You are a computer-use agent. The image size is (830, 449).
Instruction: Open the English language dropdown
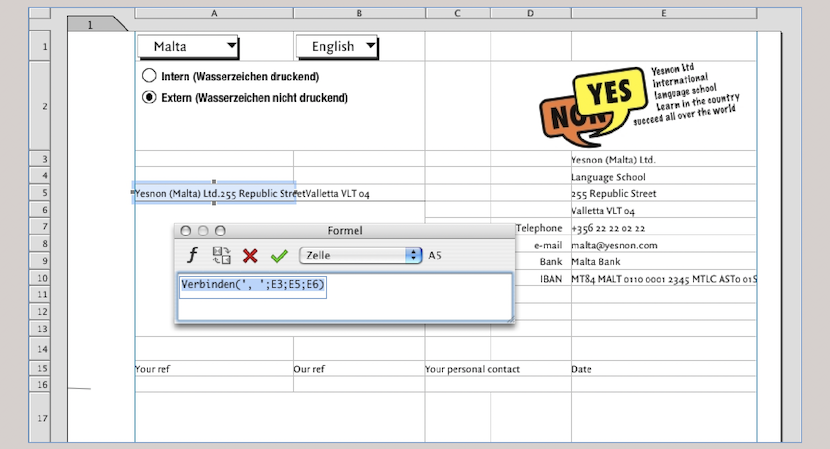click(337, 46)
